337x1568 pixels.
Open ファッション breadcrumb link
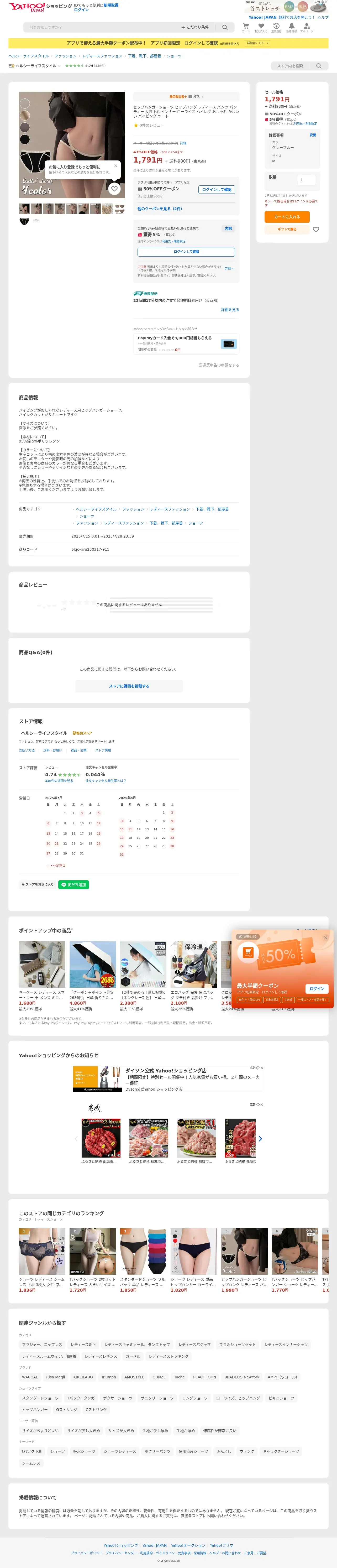coord(66,56)
